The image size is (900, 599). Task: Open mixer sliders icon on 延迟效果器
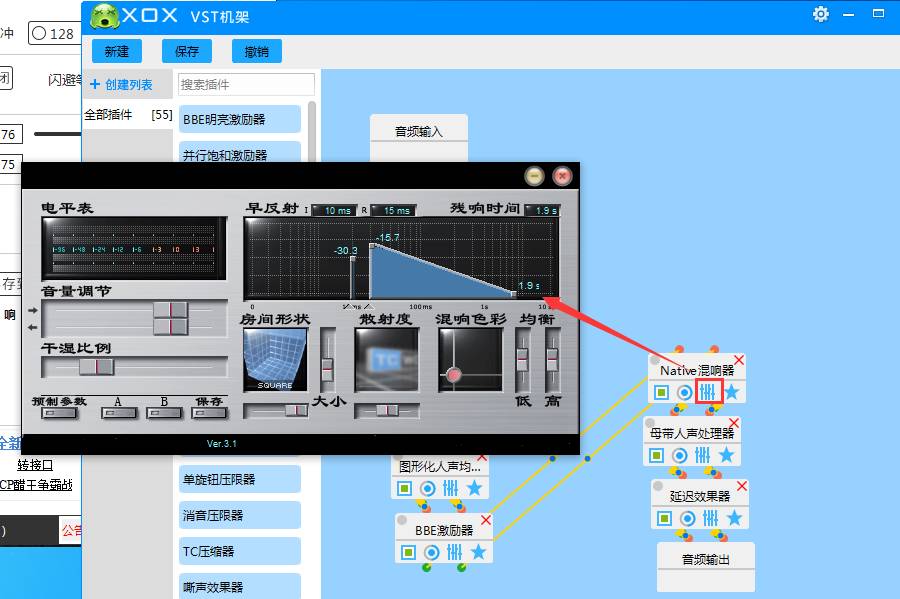[711, 519]
